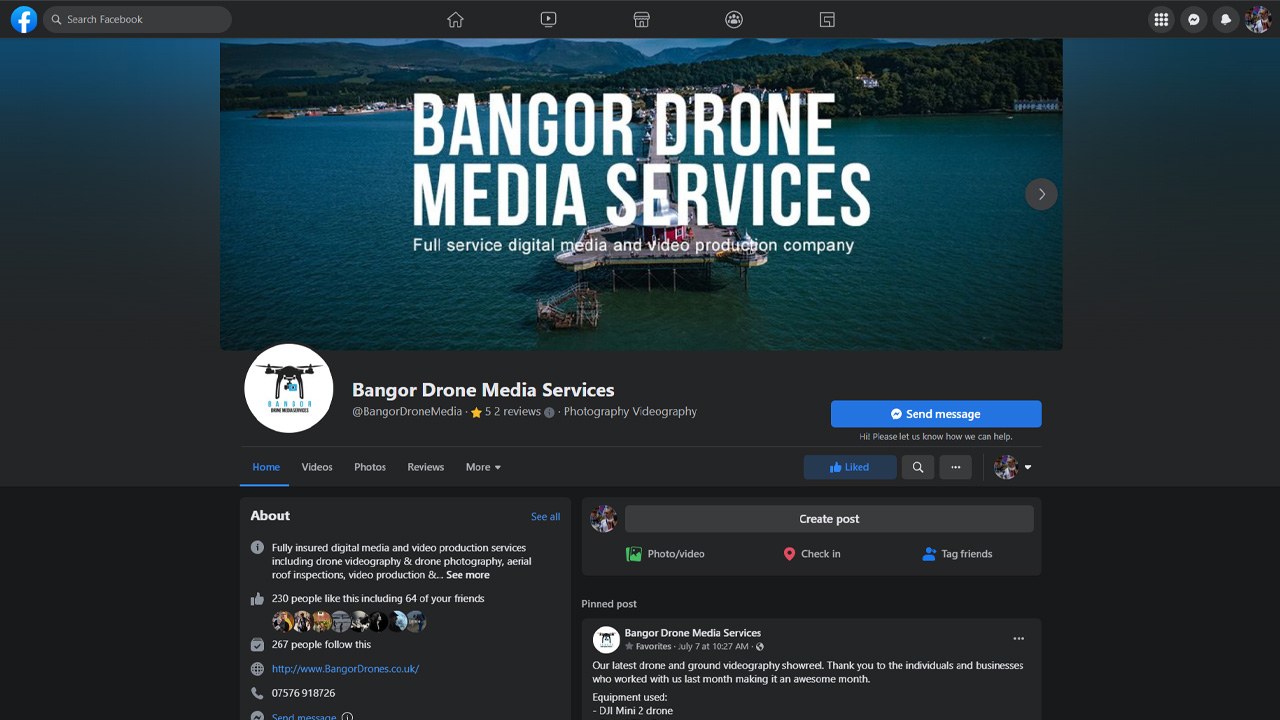
Task: Click the Facebook logo icon
Action: (x=24, y=19)
